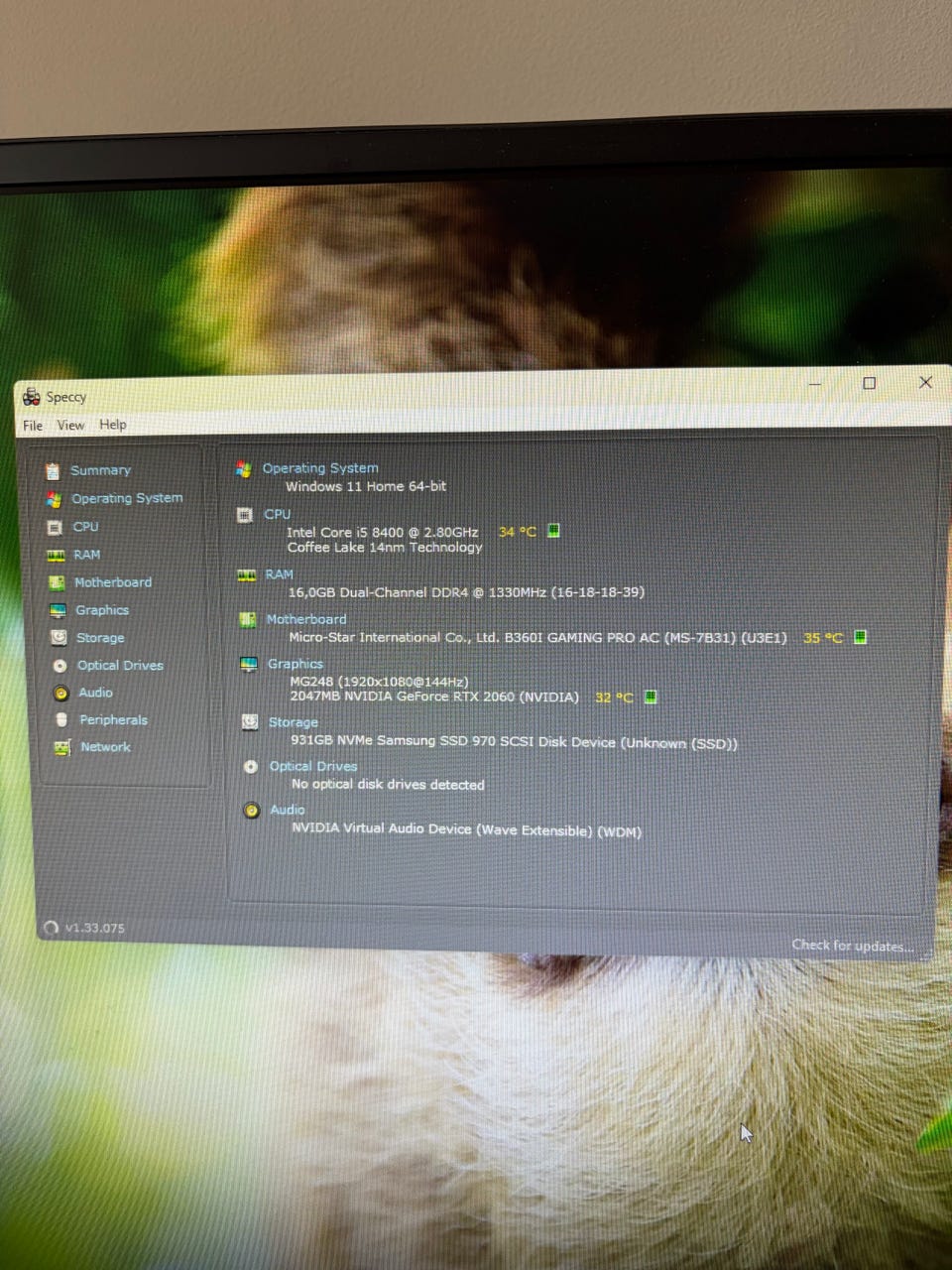Click the graphics temperature 32 °C value
This screenshot has height=1270, width=952.
tap(614, 698)
